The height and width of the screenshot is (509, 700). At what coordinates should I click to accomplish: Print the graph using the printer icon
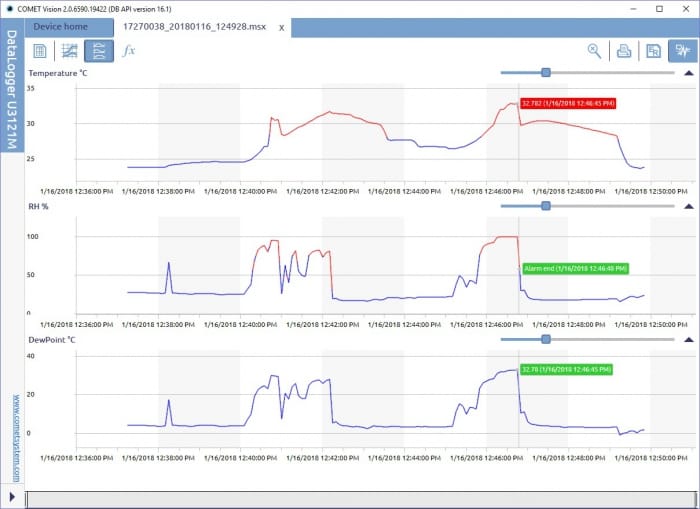tap(623, 51)
